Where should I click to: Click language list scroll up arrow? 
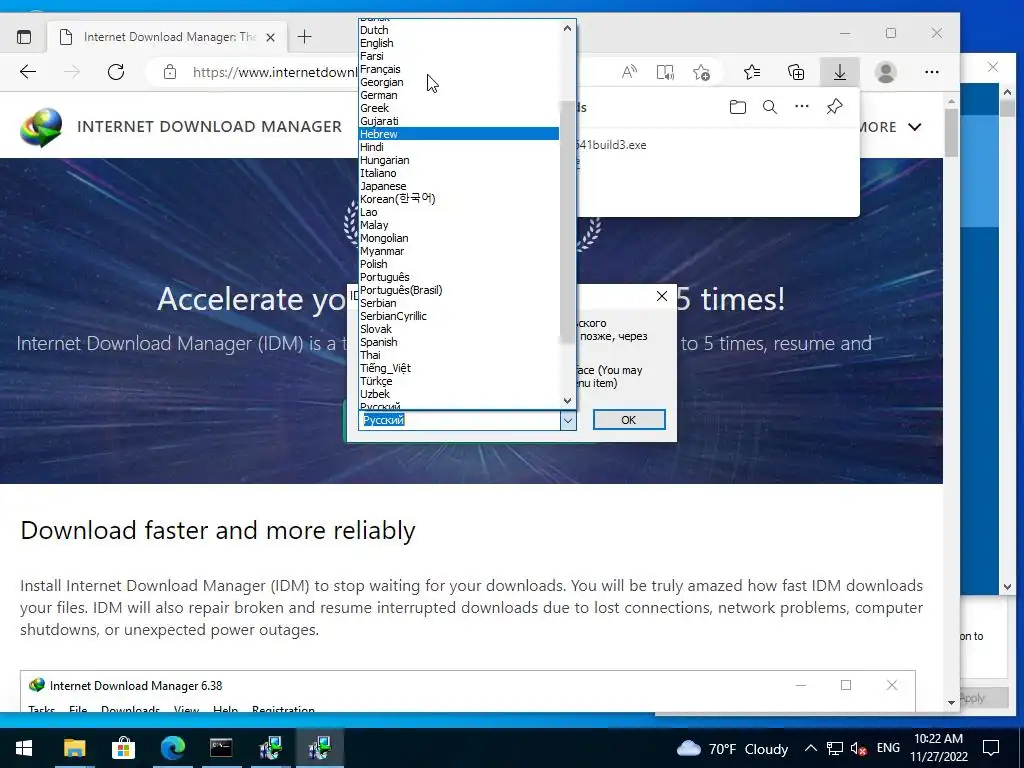(568, 28)
